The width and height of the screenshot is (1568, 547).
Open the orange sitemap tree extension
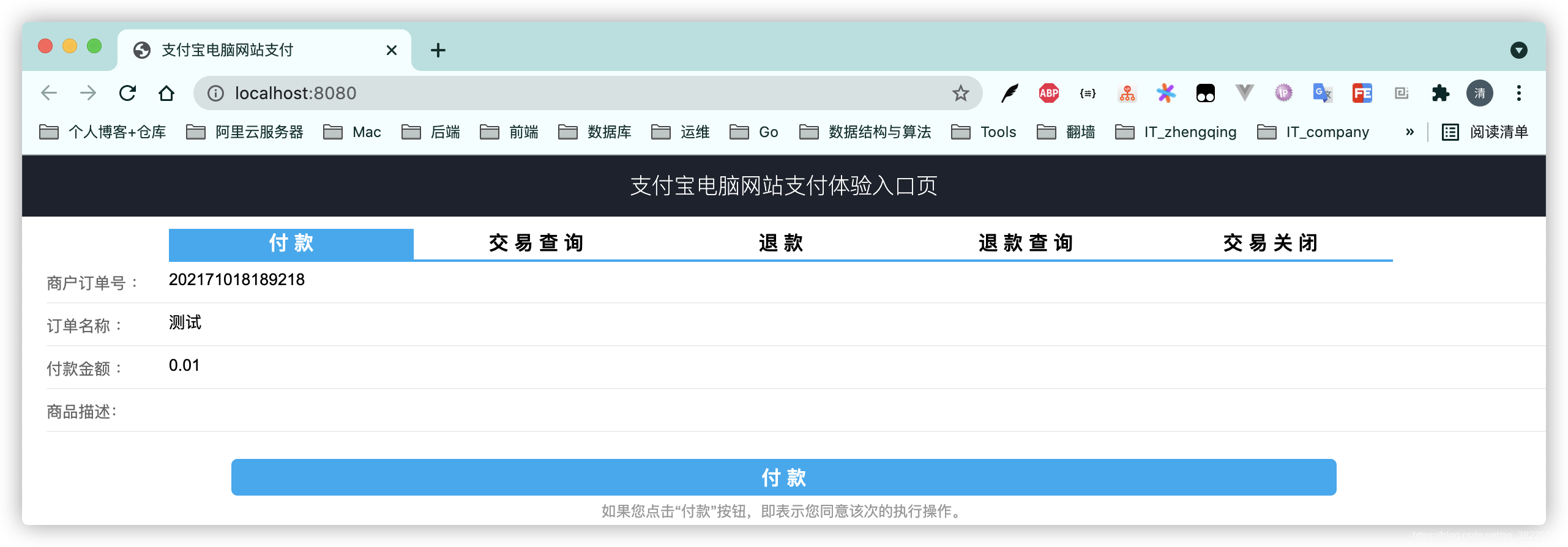click(x=1127, y=93)
